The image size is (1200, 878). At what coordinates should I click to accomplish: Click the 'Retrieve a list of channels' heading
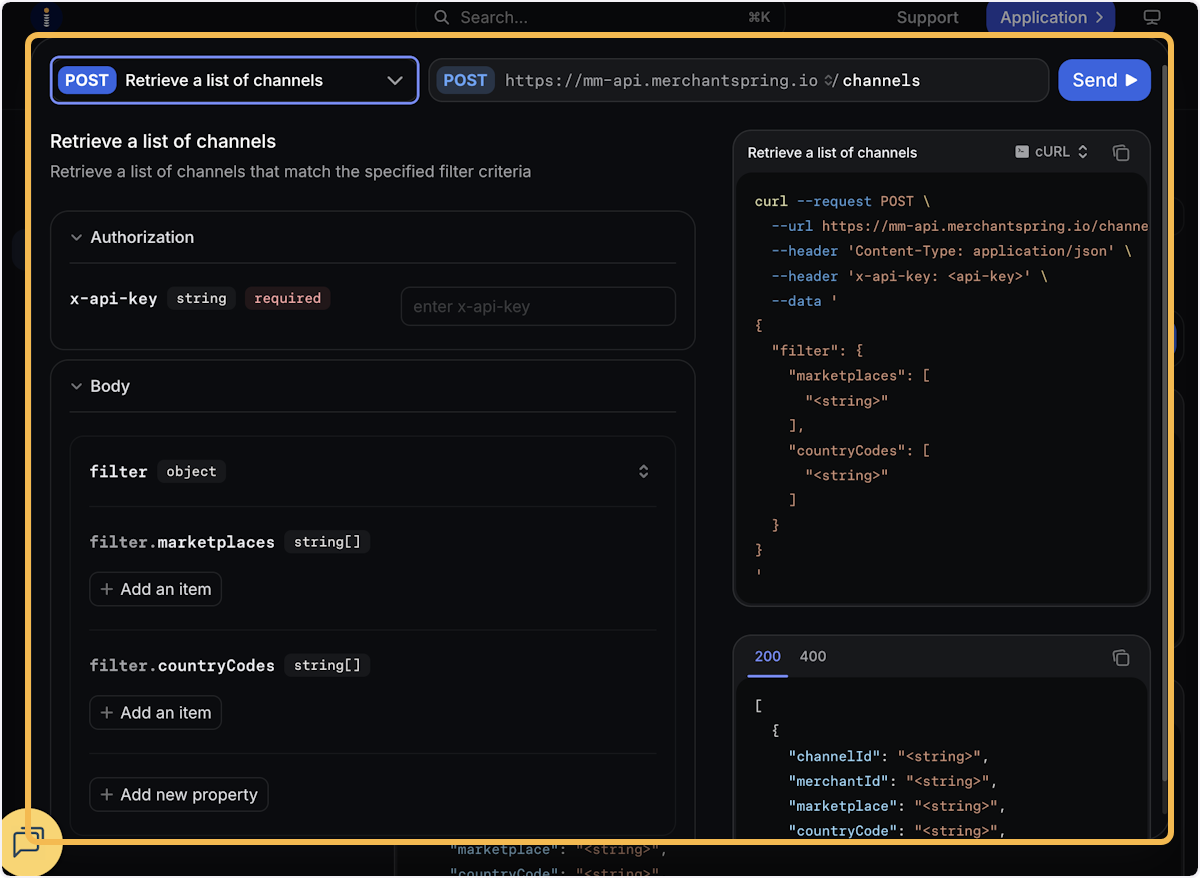163,141
